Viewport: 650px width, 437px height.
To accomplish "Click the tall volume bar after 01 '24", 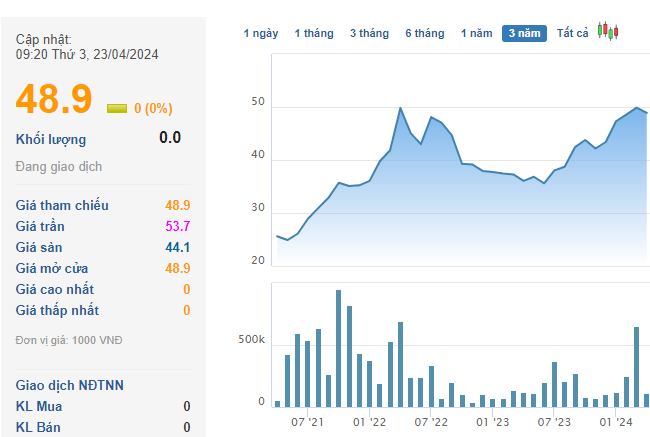I will point(636,366).
